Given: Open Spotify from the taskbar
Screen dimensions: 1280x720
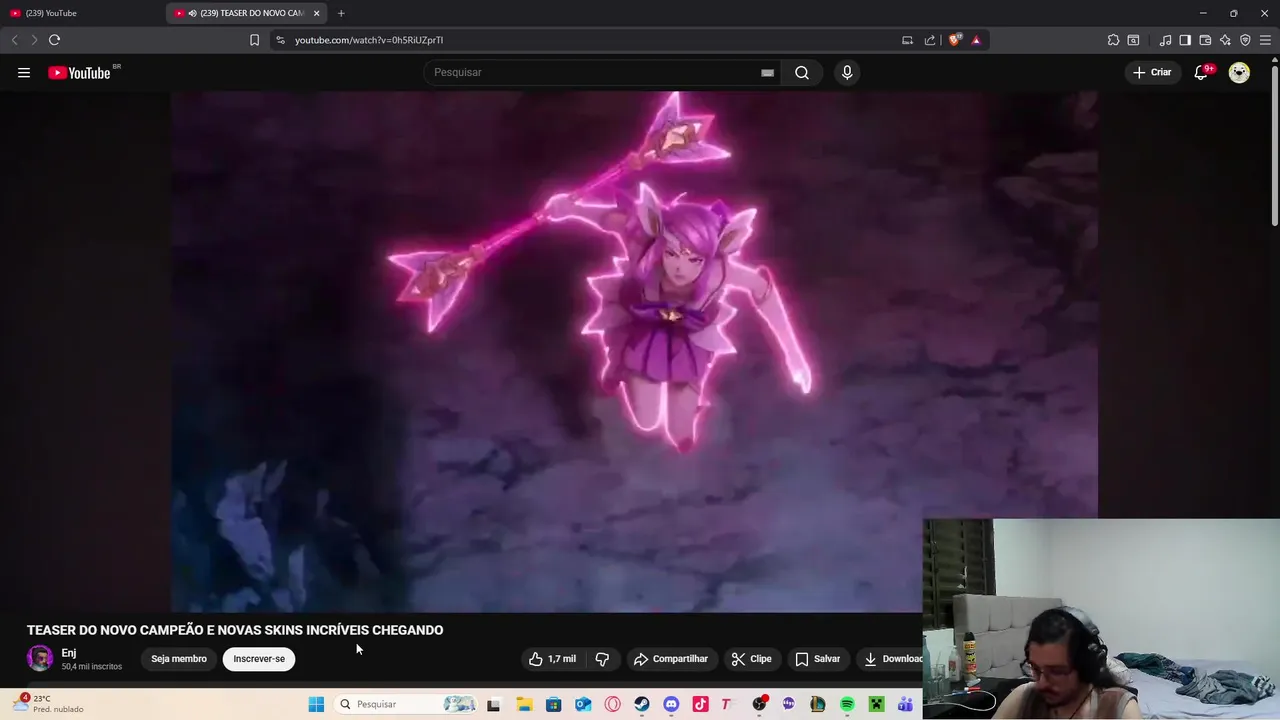Looking at the screenshot, I should tap(847, 704).
